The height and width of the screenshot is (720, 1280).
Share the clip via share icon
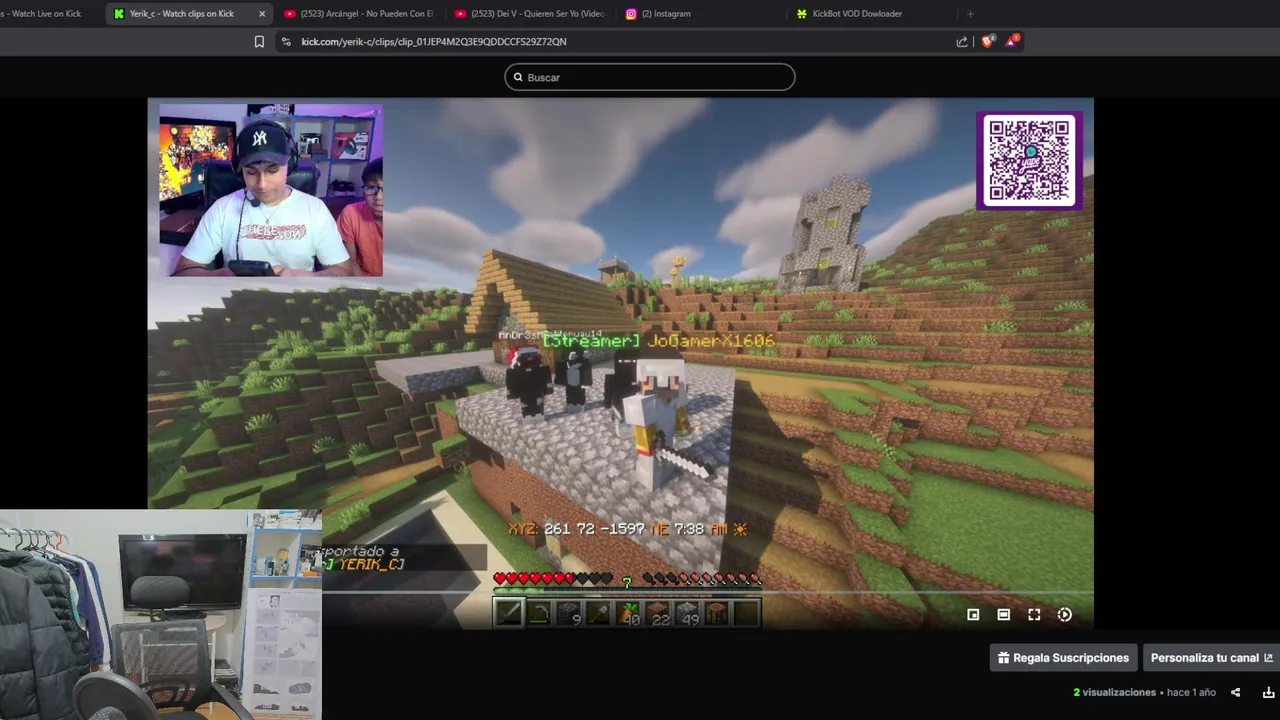pyautogui.click(x=1235, y=692)
